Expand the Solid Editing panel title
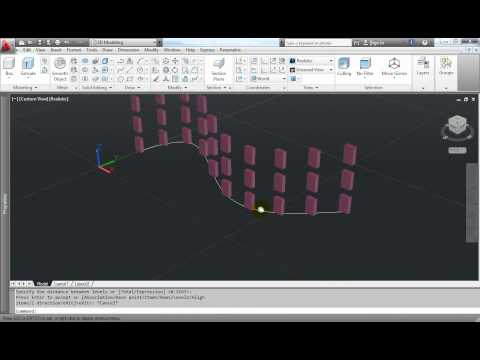The image size is (480, 360). pyautogui.click(x=97, y=87)
